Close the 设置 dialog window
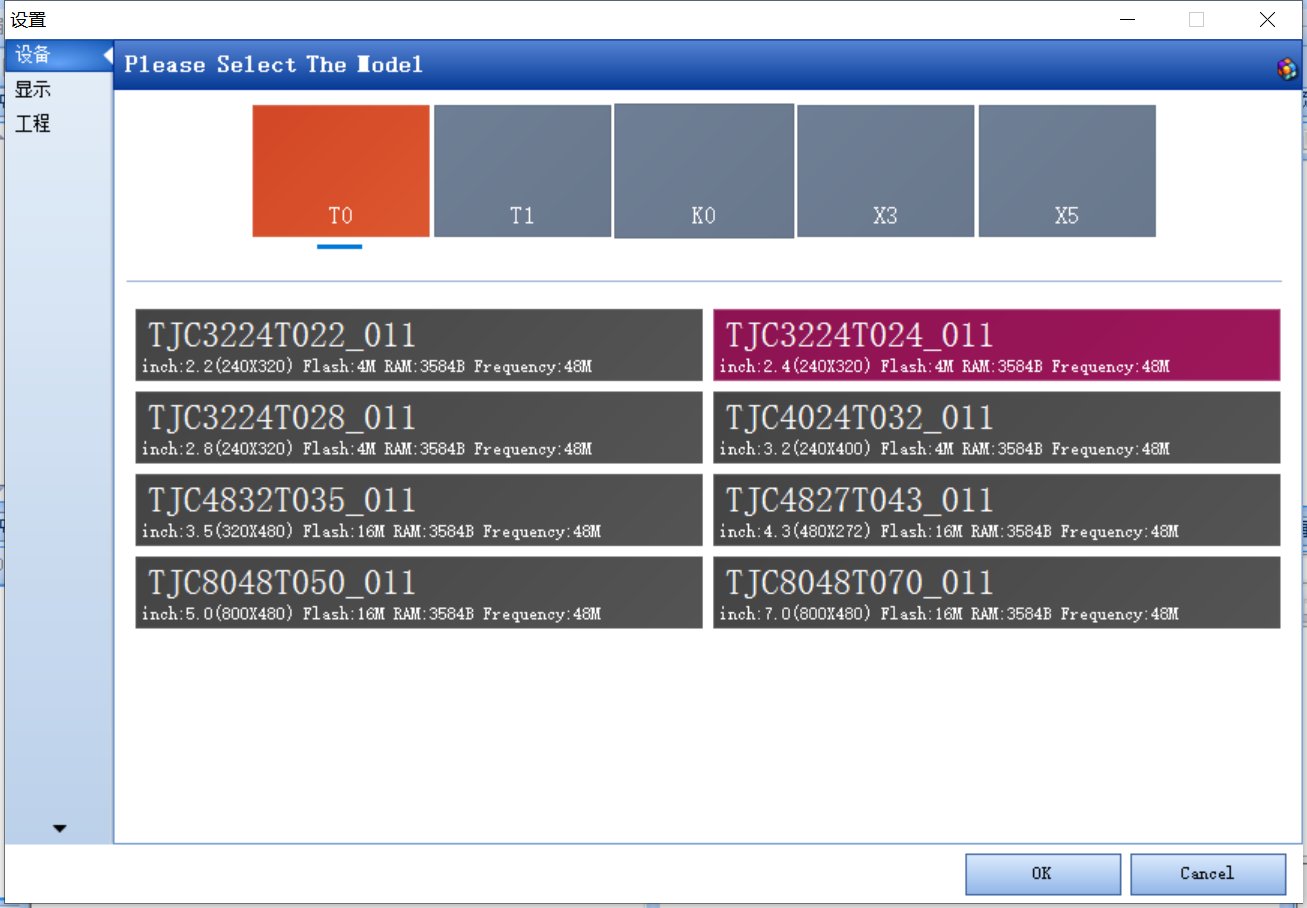The image size is (1307, 908). tap(1268, 19)
